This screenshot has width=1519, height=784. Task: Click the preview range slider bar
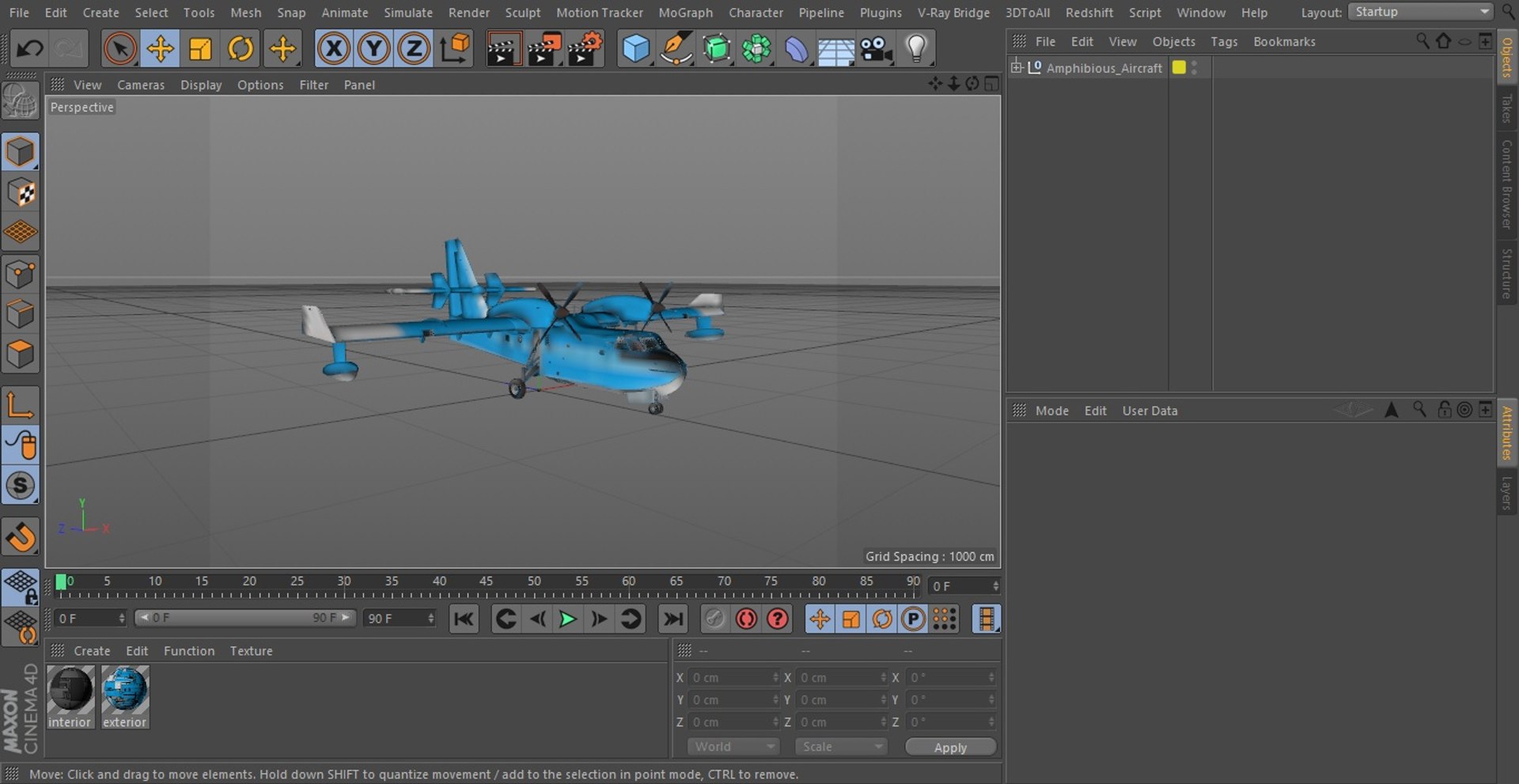245,618
